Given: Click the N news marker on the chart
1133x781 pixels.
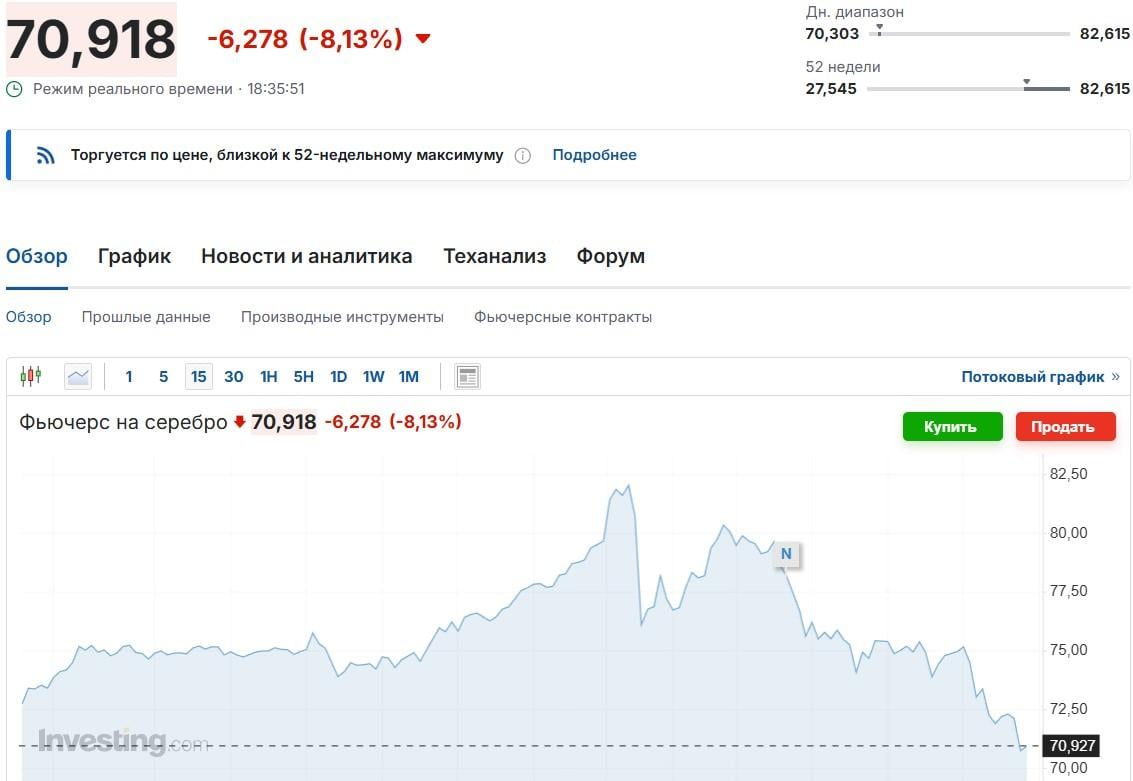Looking at the screenshot, I should [x=786, y=554].
